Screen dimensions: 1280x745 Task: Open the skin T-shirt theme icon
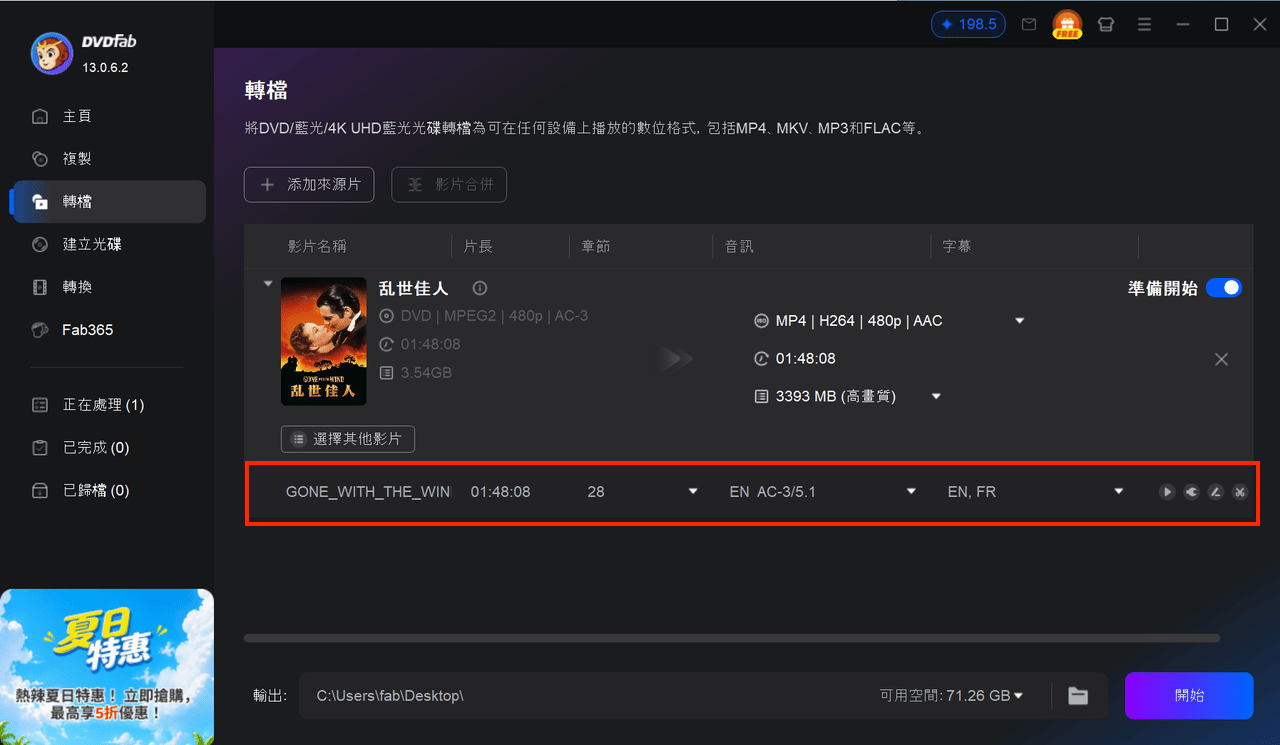(x=1106, y=24)
